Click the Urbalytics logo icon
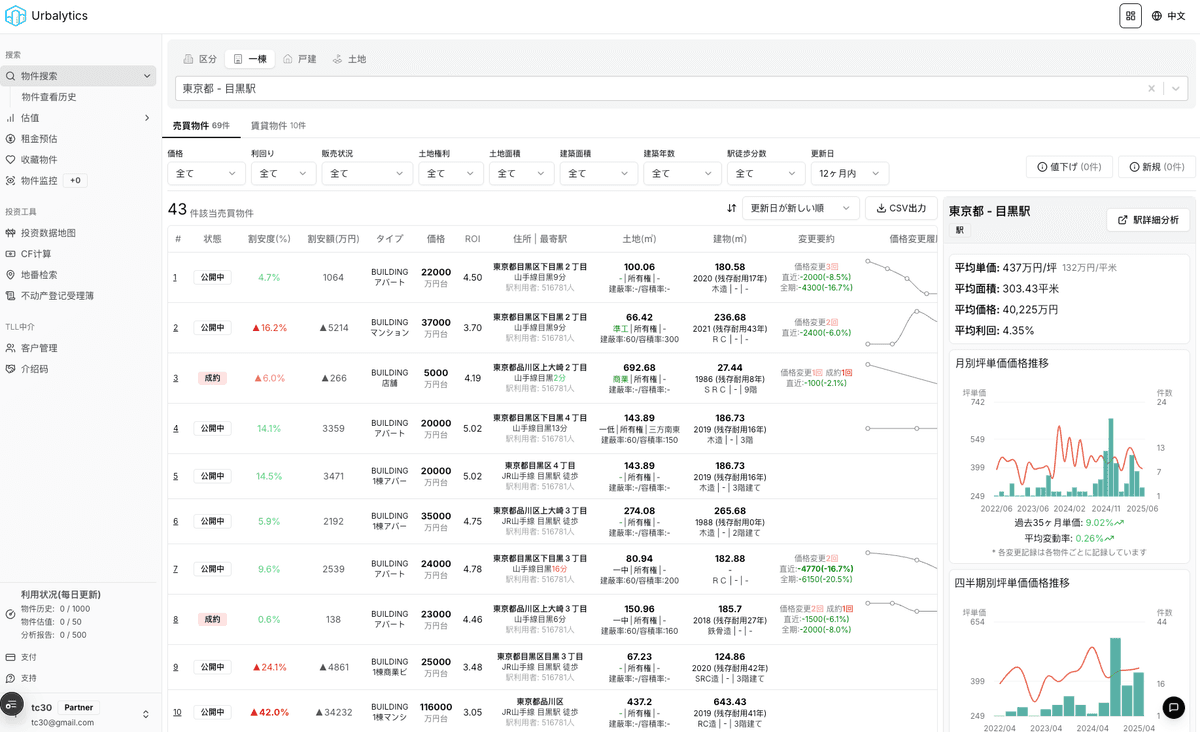The image size is (1200, 732). [x=15, y=16]
